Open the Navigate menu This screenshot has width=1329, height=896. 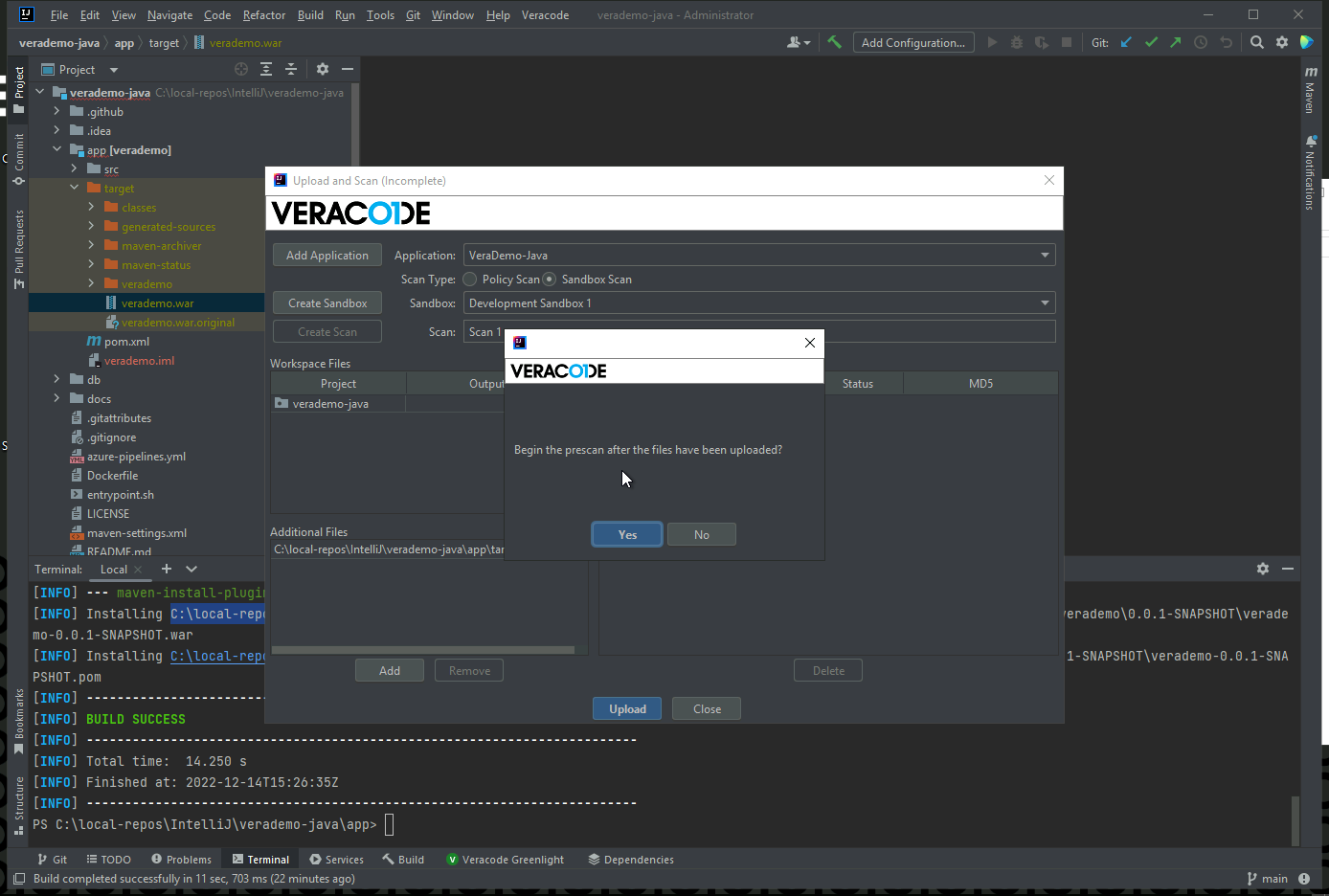tap(169, 15)
